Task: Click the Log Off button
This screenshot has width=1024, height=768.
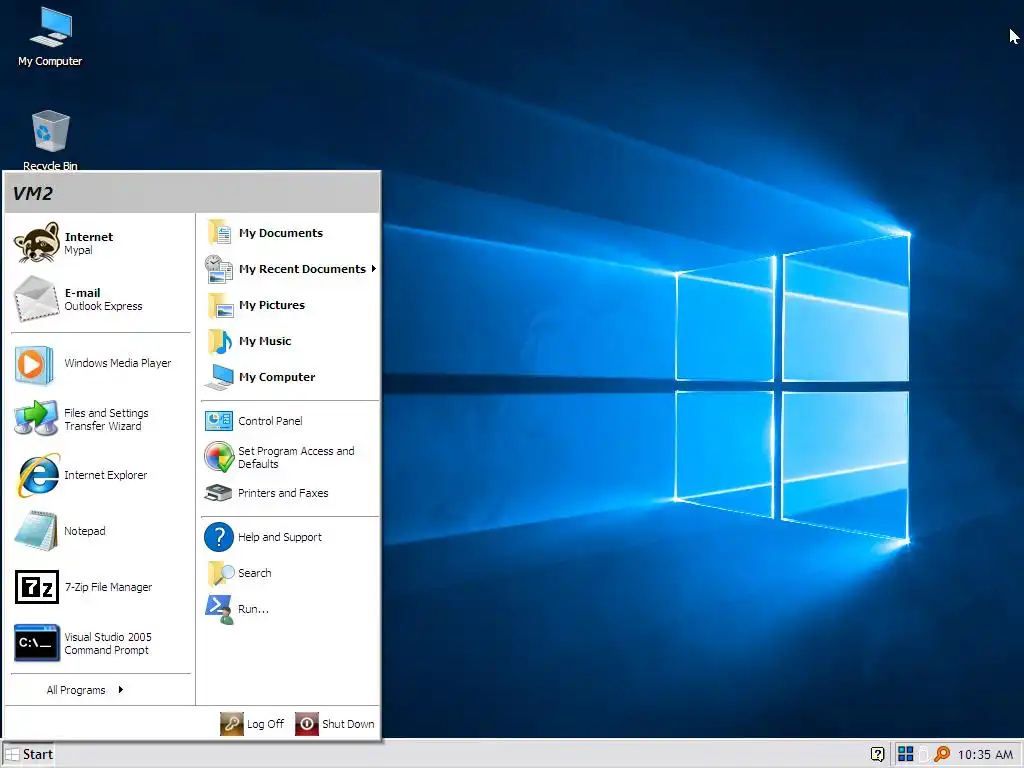Action: point(253,724)
